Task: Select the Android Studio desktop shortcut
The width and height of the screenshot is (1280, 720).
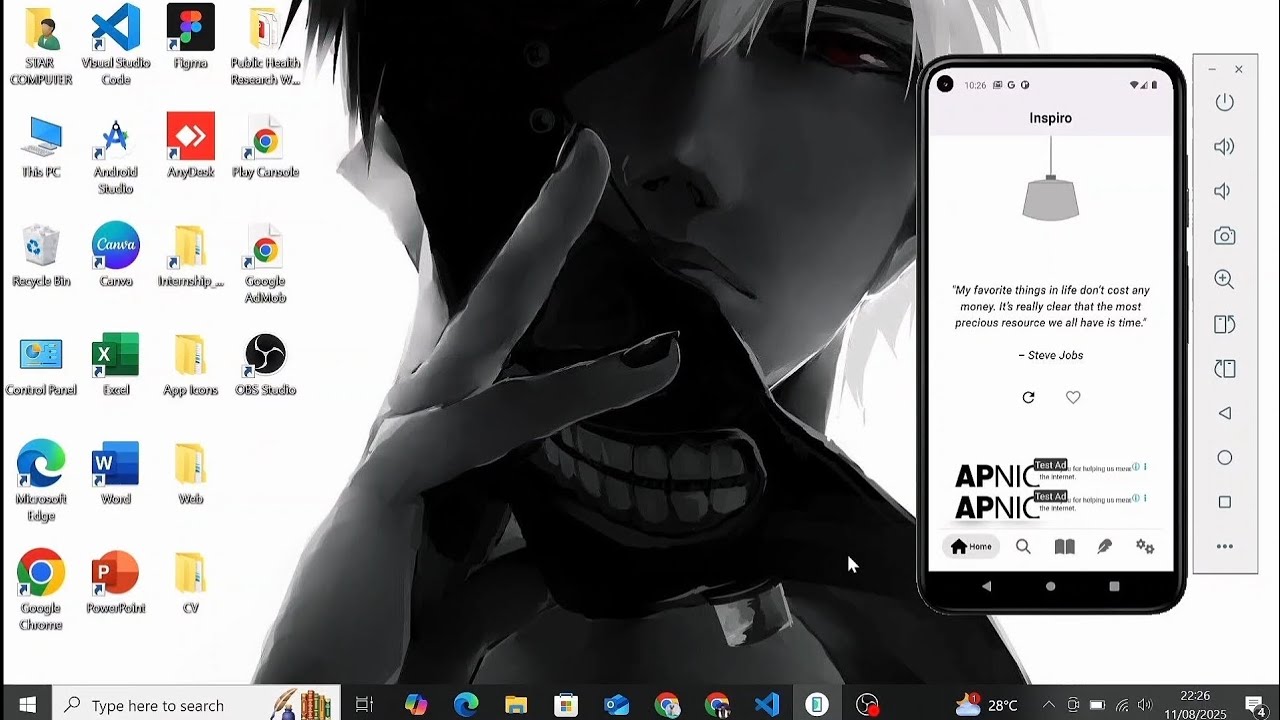Action: pos(115,155)
